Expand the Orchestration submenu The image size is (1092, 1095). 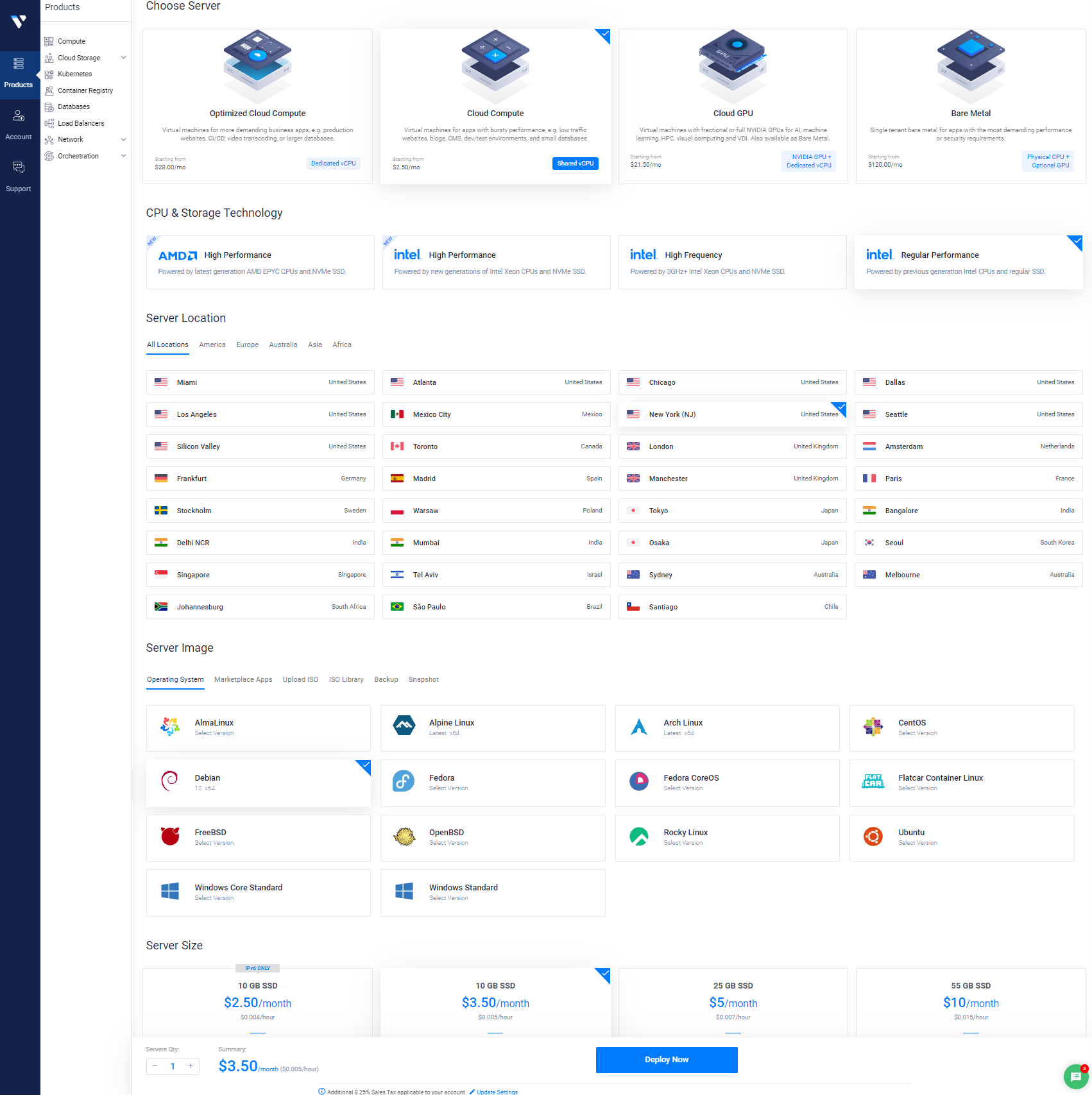pyautogui.click(x=123, y=156)
